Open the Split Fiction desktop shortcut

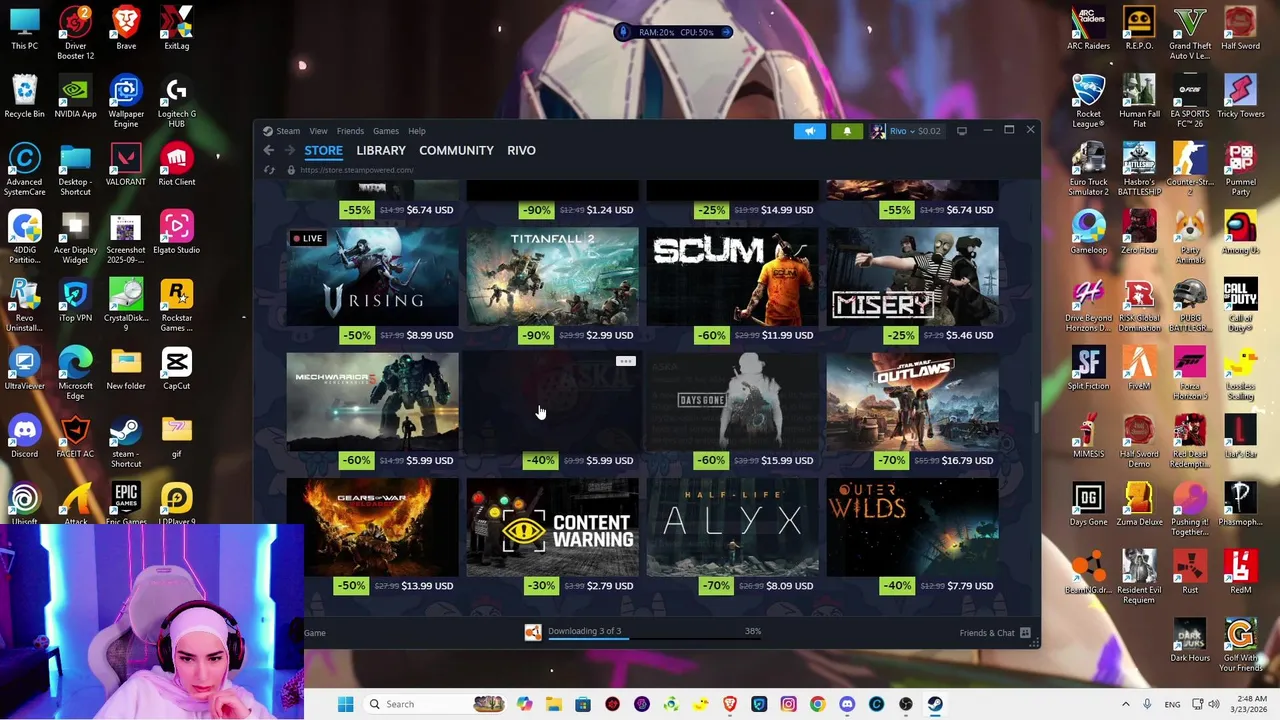tap(1088, 368)
